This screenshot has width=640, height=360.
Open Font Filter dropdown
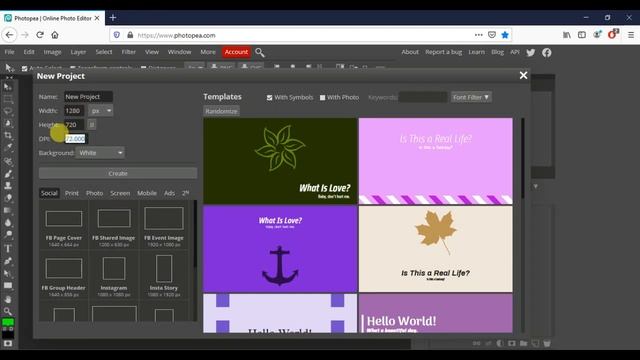click(x=471, y=97)
